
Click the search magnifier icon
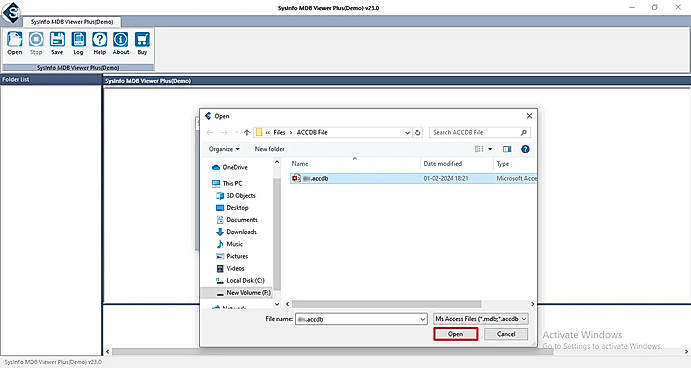[x=524, y=132]
